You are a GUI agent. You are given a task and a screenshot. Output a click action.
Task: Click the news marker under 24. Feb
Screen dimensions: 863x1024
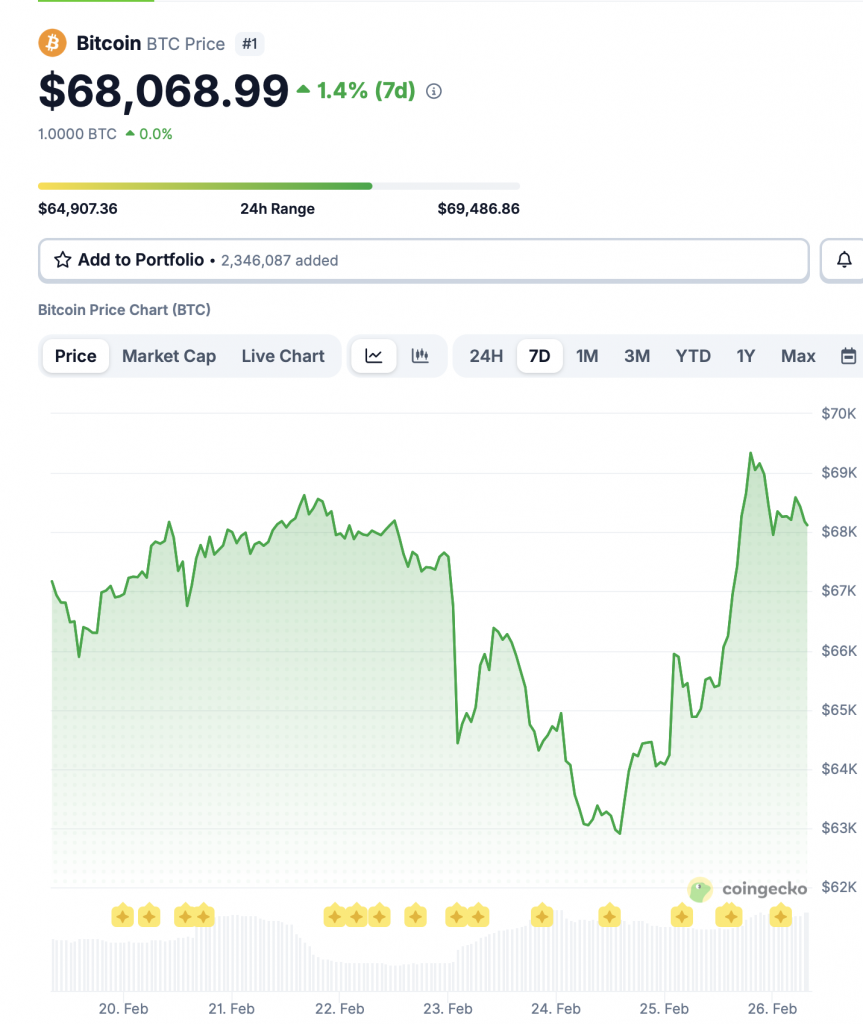[x=542, y=915]
